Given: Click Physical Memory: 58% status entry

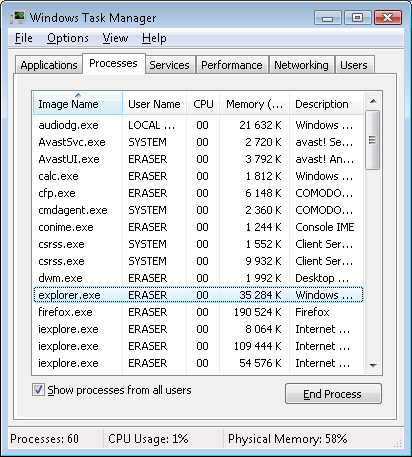Looking at the screenshot, I should tap(288, 439).
